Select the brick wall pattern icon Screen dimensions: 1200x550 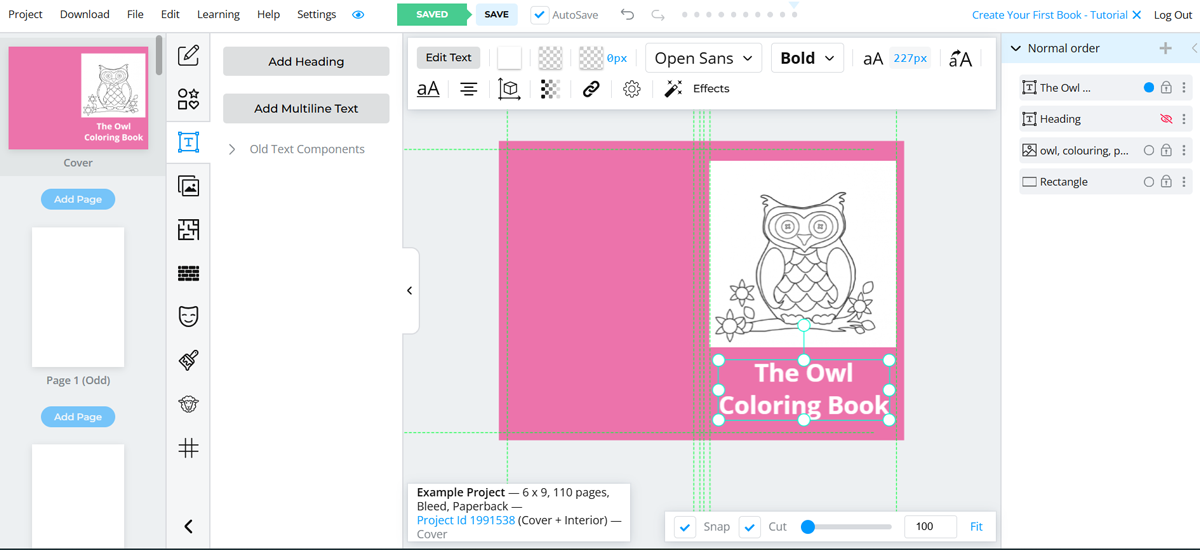(188, 273)
